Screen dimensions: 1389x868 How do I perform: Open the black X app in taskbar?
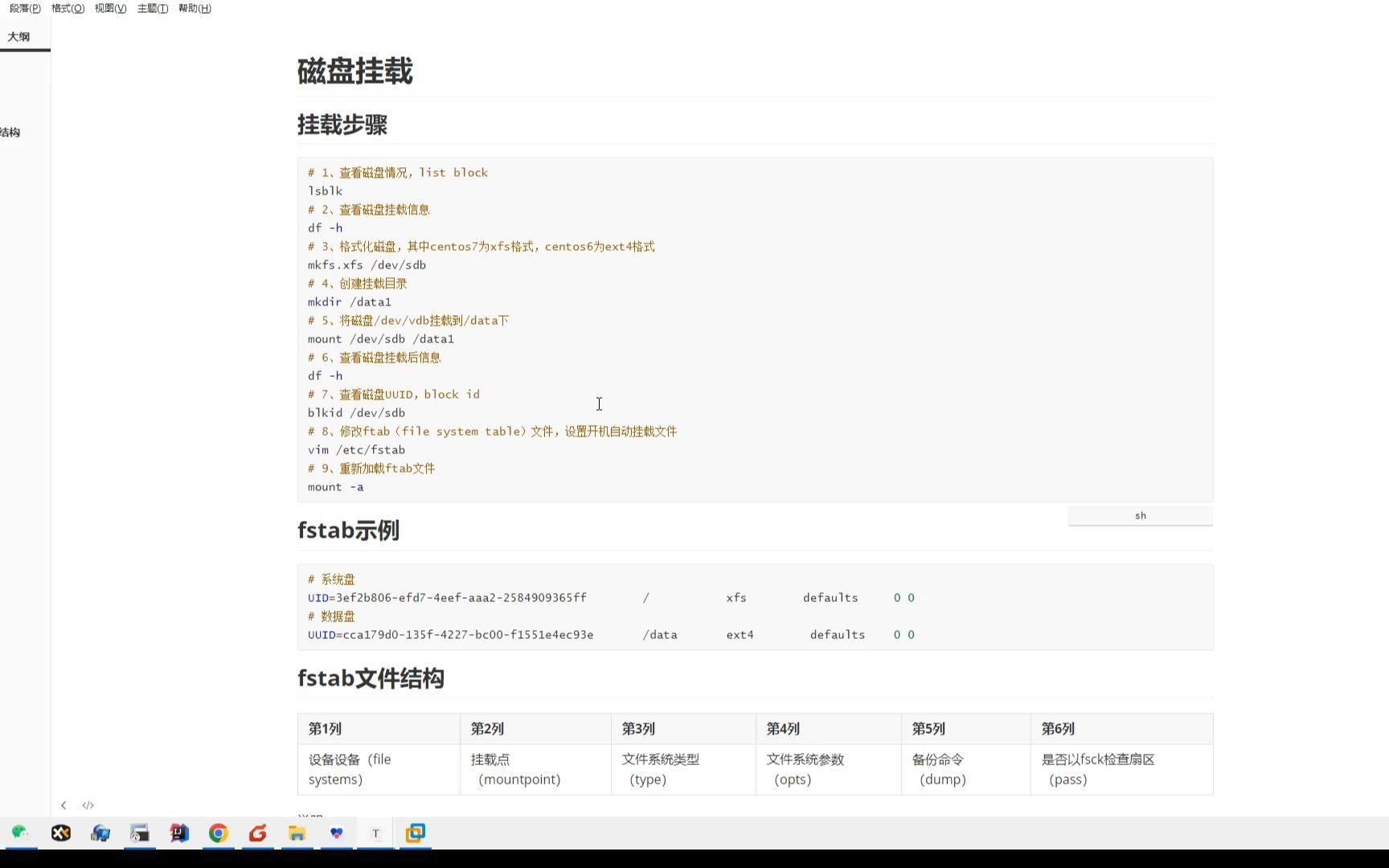61,833
